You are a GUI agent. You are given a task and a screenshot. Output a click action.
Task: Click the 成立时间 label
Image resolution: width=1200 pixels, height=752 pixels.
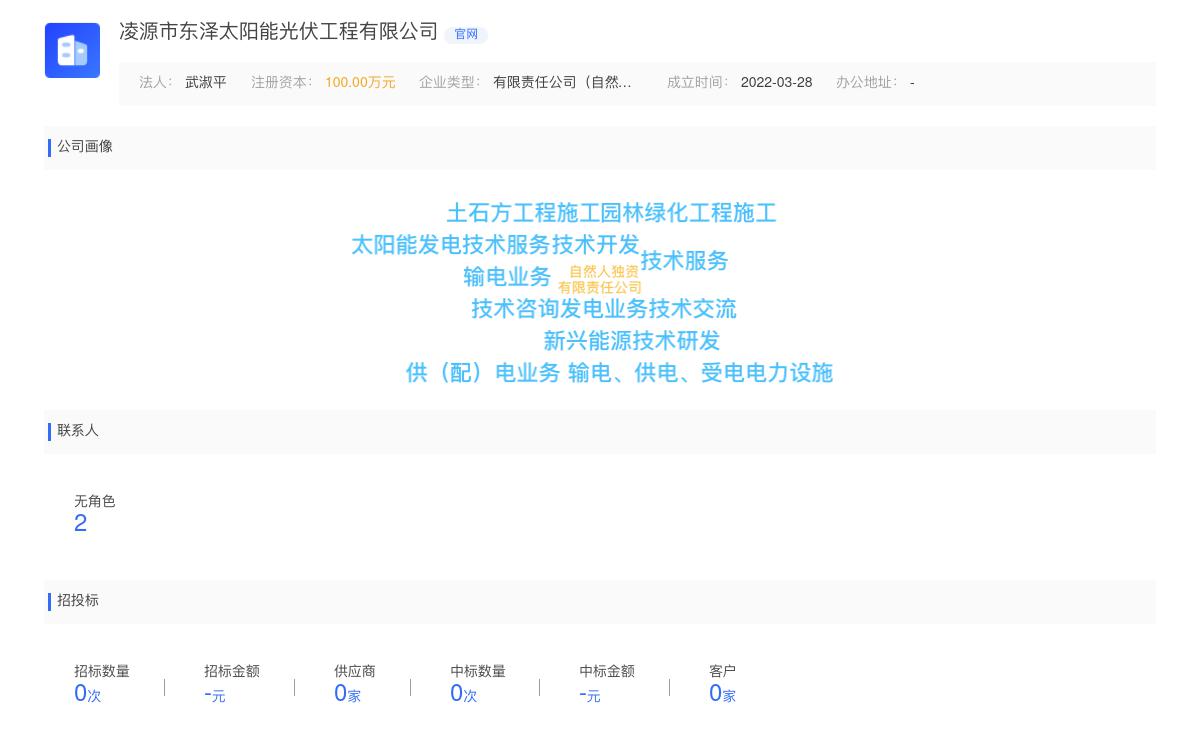coord(697,83)
